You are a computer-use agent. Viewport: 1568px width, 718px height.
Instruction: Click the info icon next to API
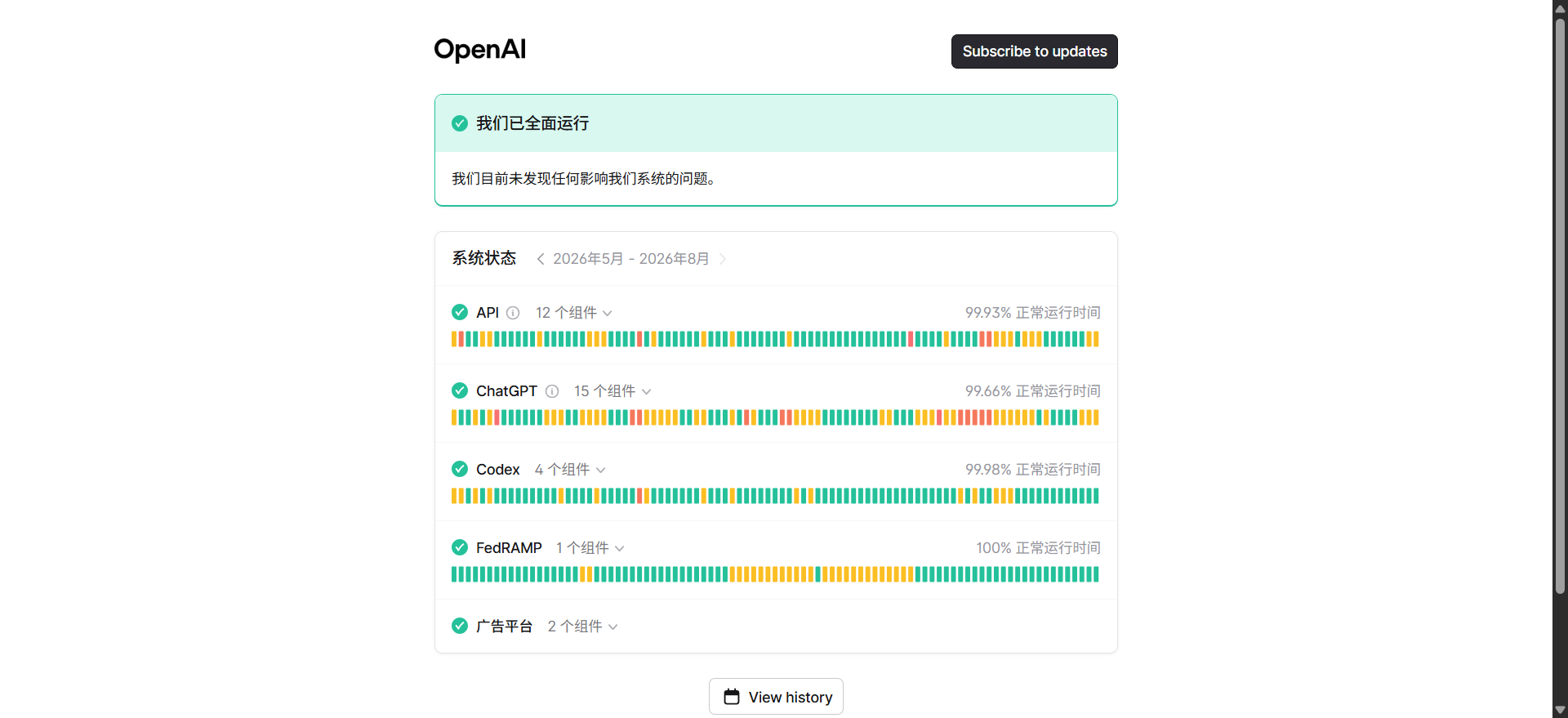(x=513, y=313)
